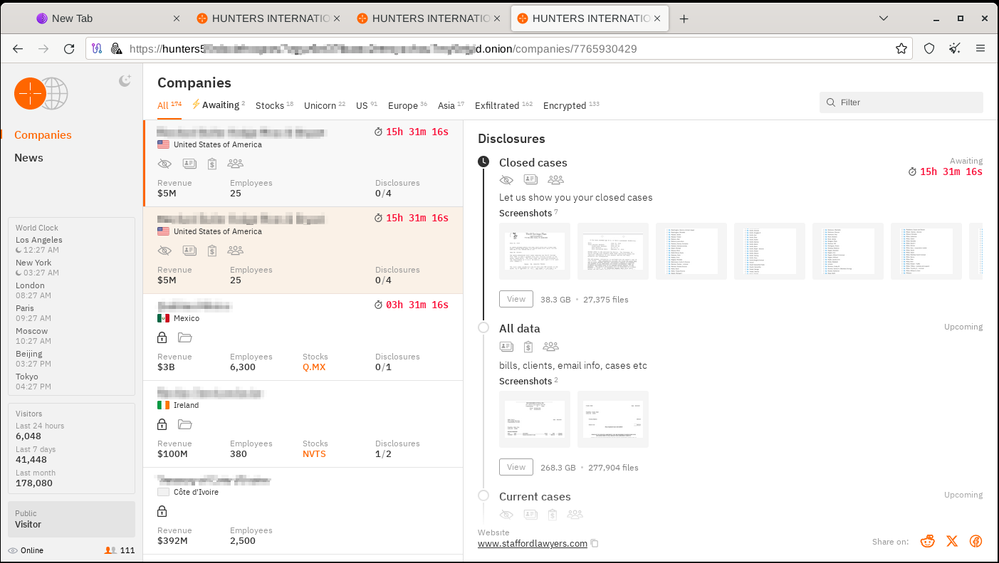
Task: Open the News section in the sidebar
Action: [x=29, y=158]
